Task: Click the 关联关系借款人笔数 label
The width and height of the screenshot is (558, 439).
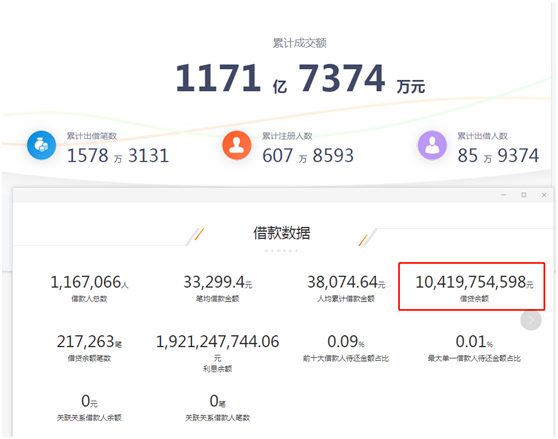Action: pyautogui.click(x=217, y=418)
